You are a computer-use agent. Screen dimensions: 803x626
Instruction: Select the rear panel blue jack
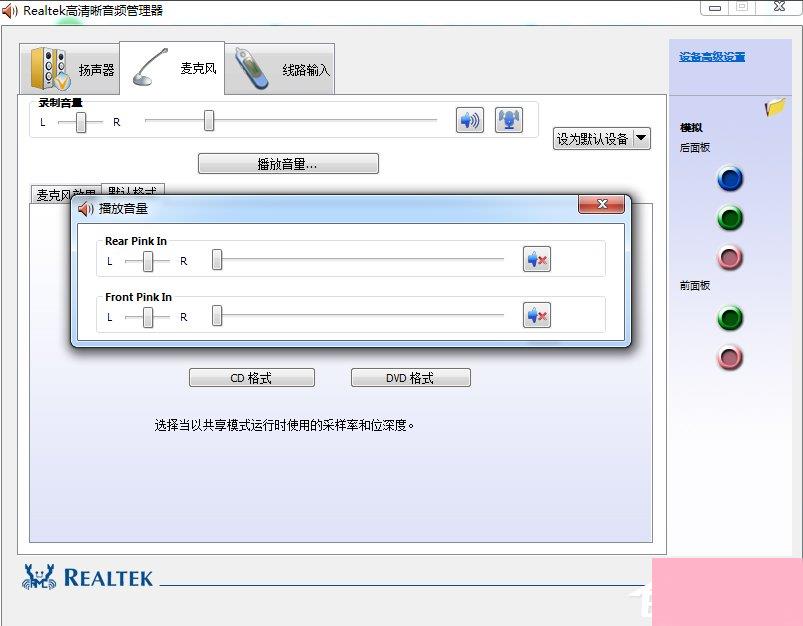[x=730, y=179]
